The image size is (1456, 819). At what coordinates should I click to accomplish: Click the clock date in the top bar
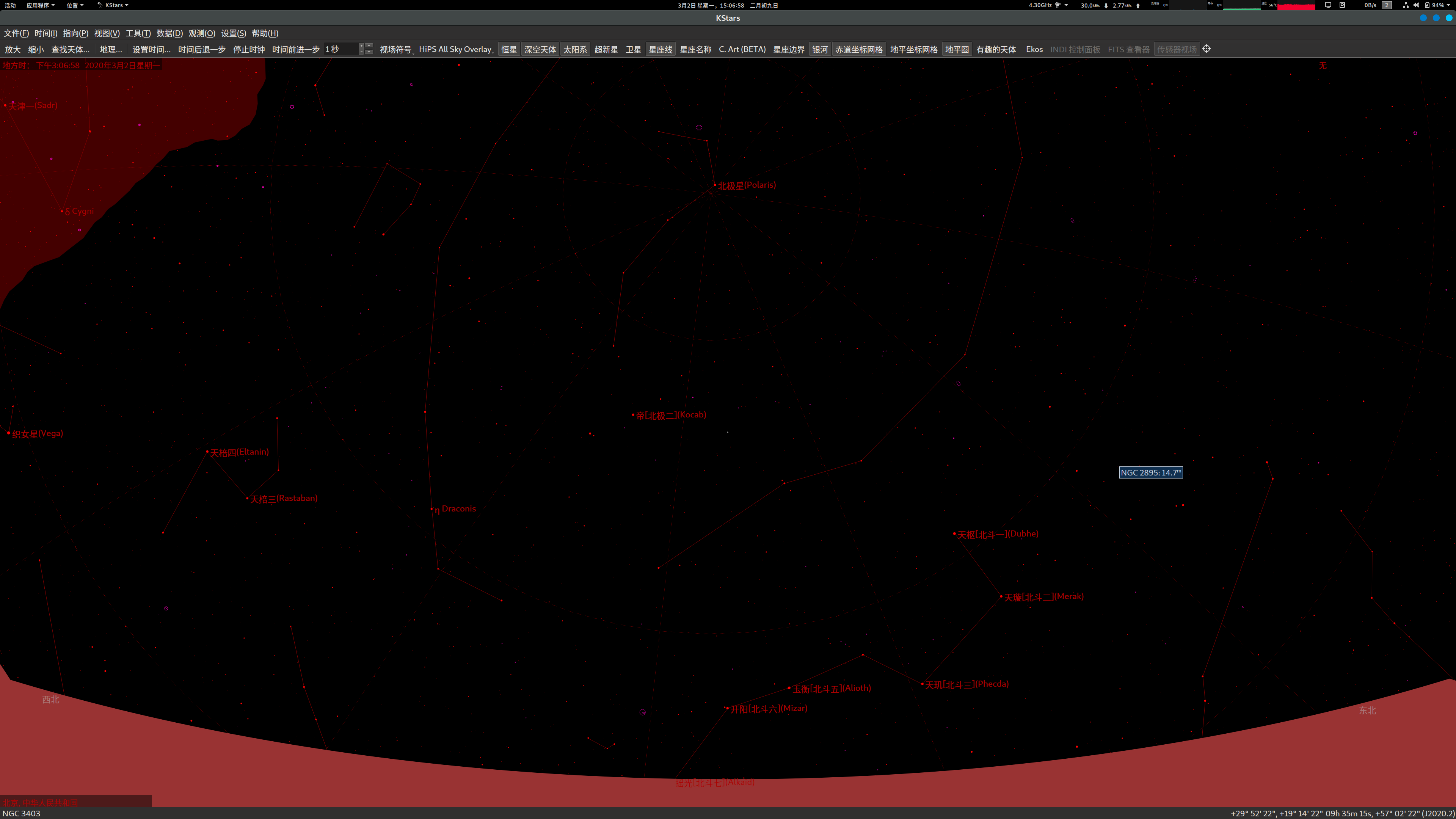click(x=728, y=5)
